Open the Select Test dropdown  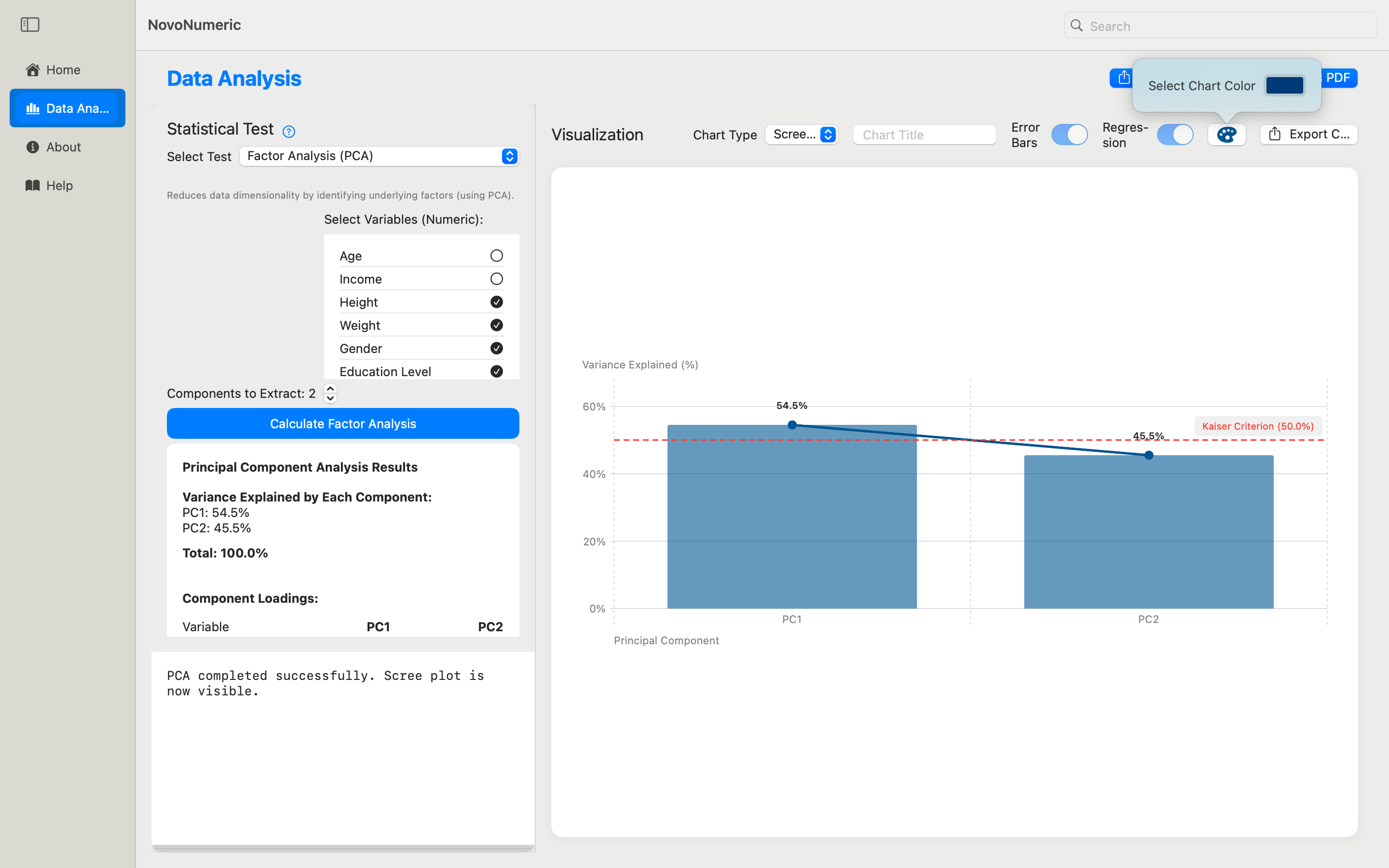(x=380, y=156)
